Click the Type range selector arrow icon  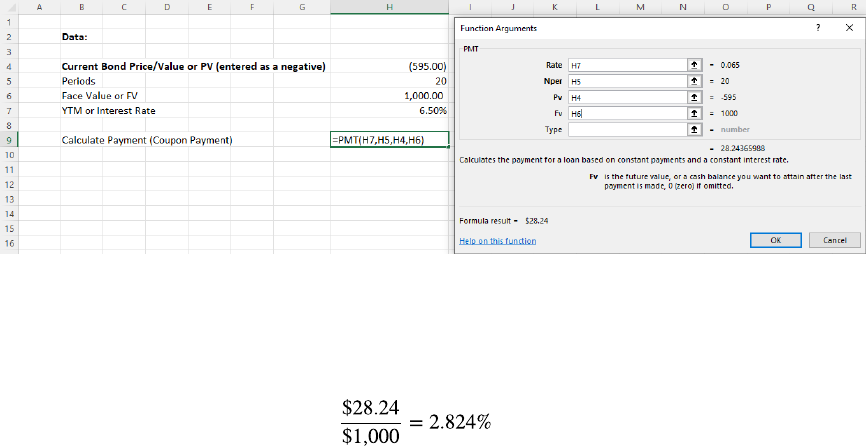click(693, 130)
